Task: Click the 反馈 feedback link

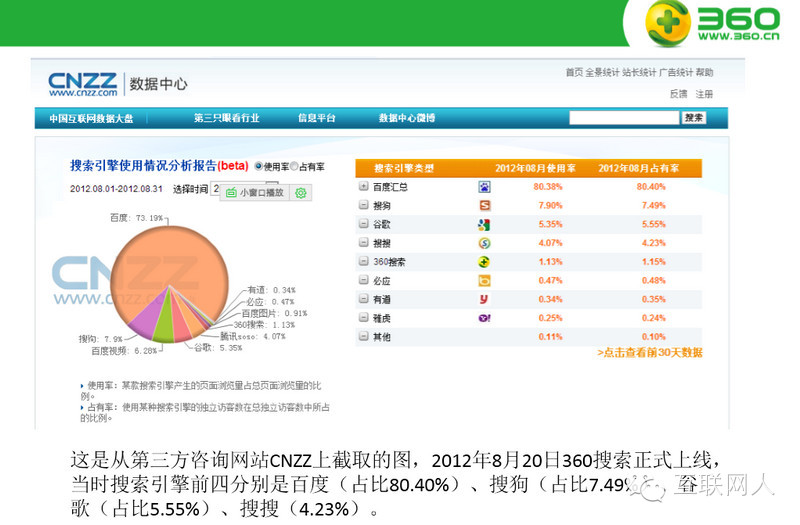Action: 679,94
